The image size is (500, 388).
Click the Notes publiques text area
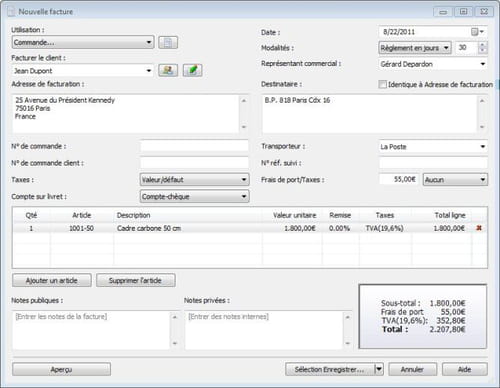click(x=91, y=330)
